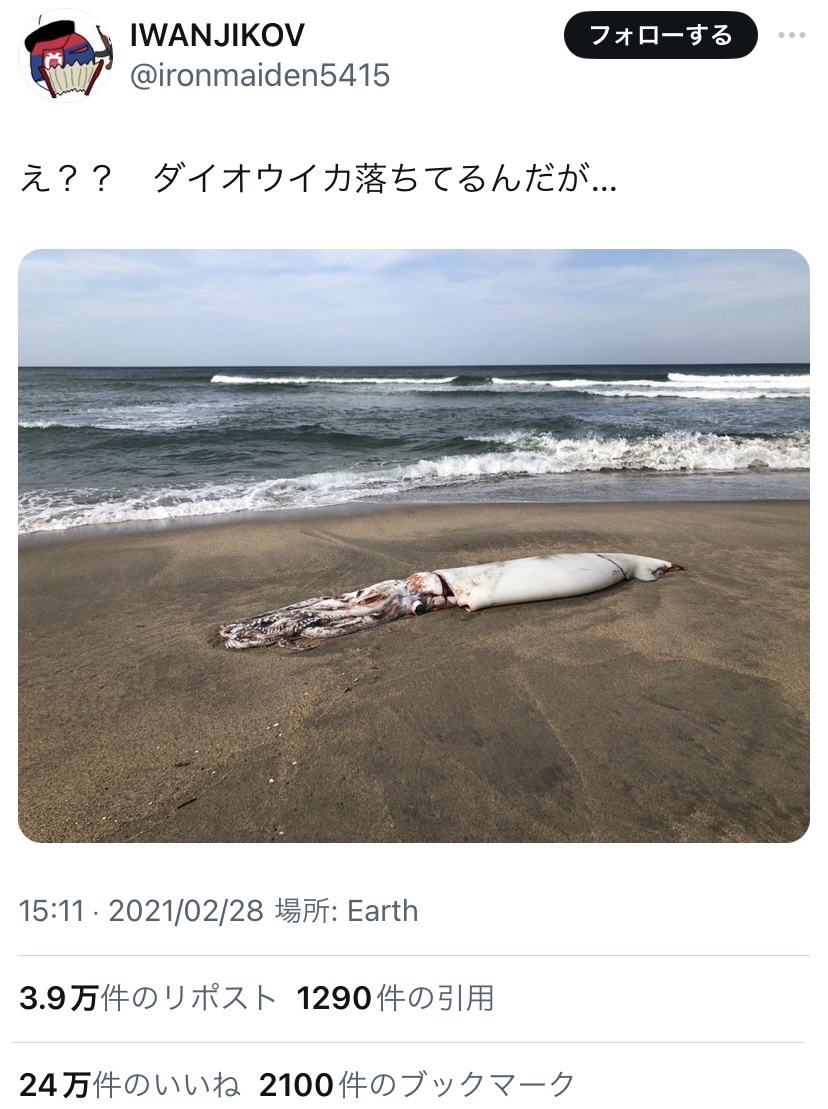Image resolution: width=828 pixels, height=1109 pixels.
Task: Open the @ironmaiden5415 handle
Action: 260,75
